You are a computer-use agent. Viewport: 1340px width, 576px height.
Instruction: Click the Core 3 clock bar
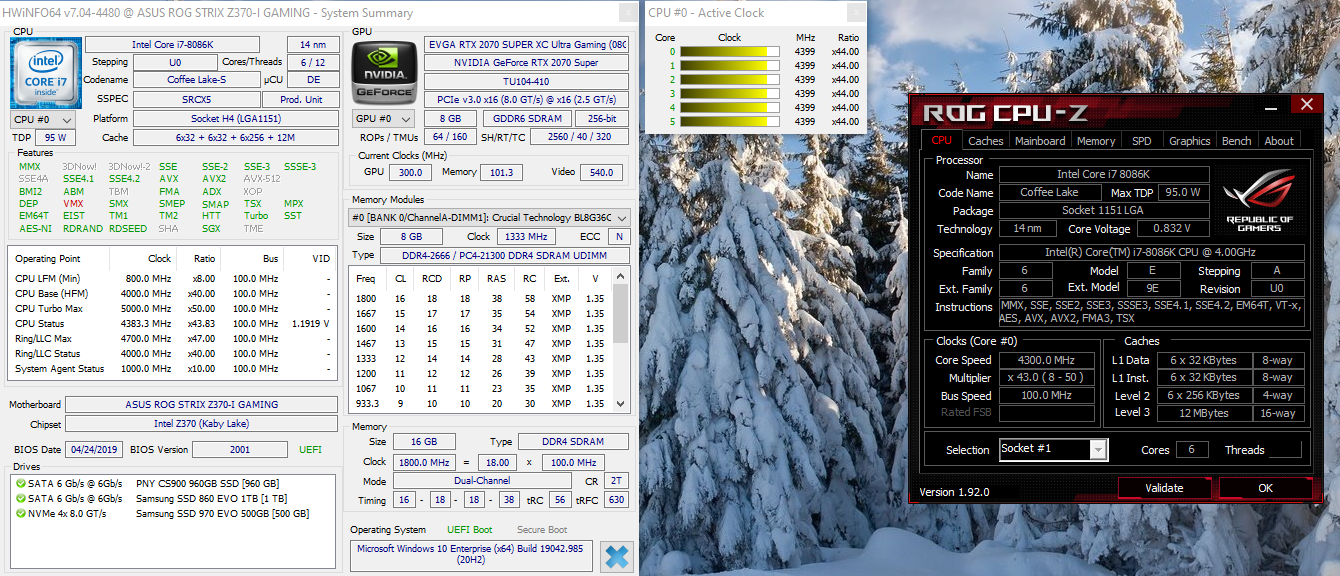tap(729, 93)
